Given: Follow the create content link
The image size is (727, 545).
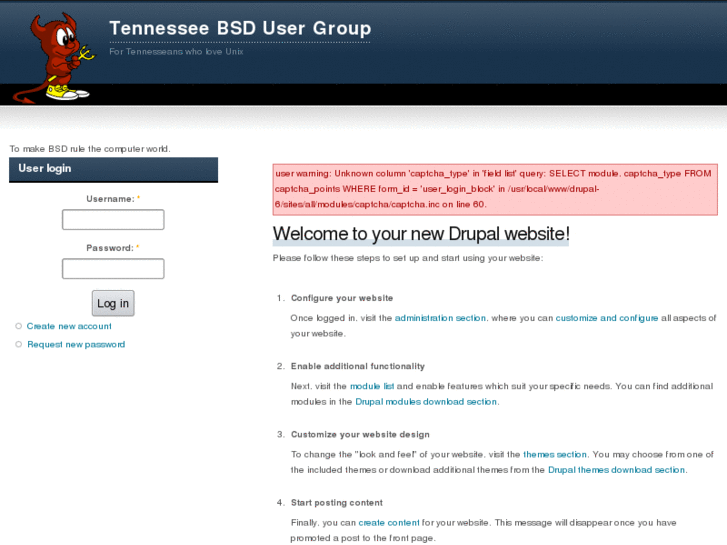Looking at the screenshot, I should click(x=389, y=522).
